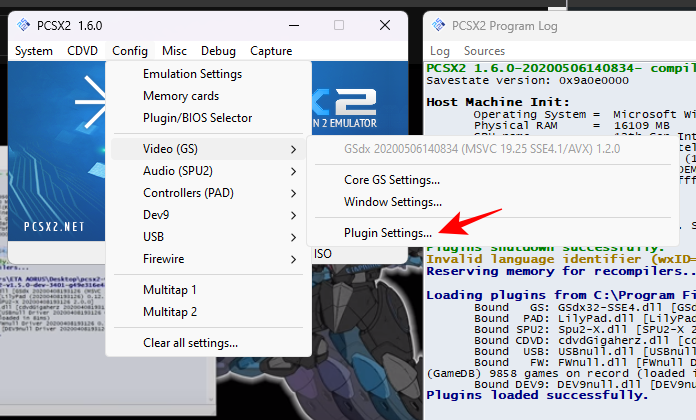This screenshot has height=420, width=696.
Task: Click 'Plugins loaded successfully.' log line
Action: click(x=537, y=395)
